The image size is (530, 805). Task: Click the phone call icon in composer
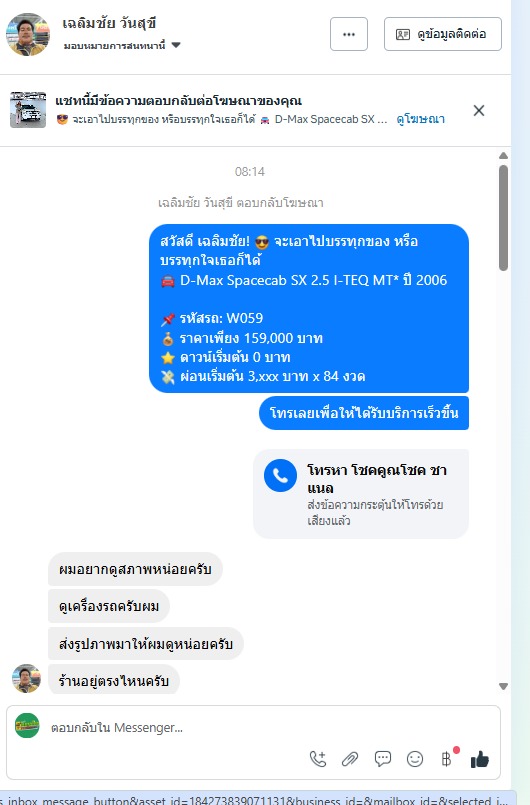point(318,759)
